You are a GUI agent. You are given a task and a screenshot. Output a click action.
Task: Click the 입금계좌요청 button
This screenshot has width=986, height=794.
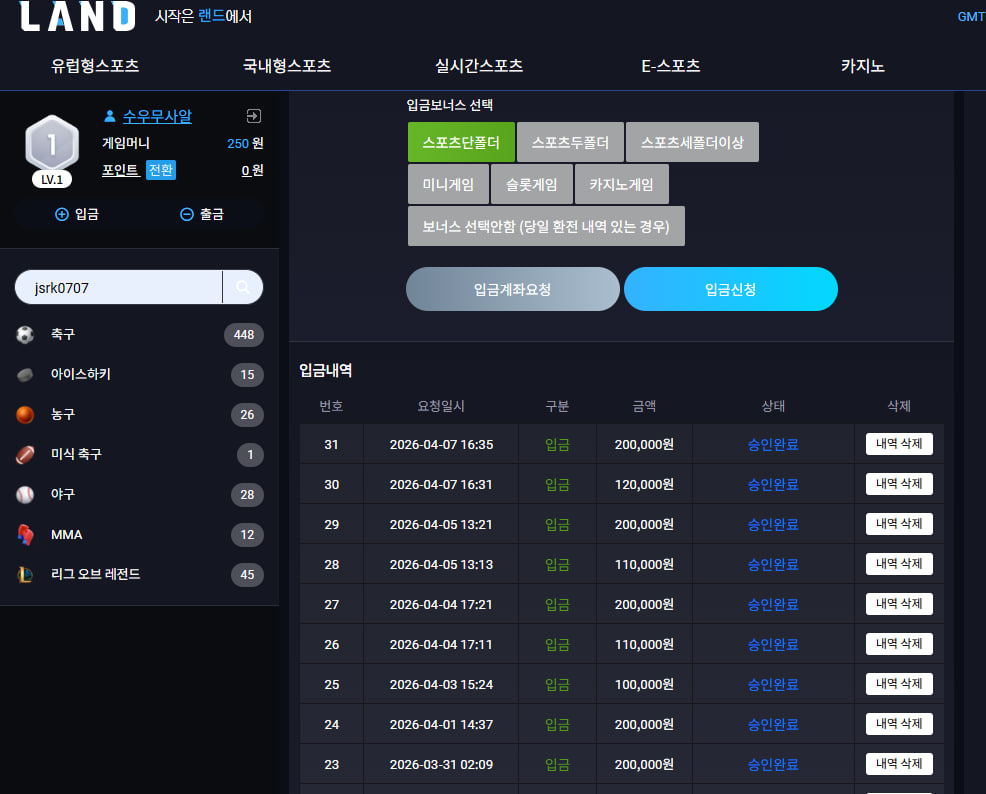pyautogui.click(x=512, y=289)
